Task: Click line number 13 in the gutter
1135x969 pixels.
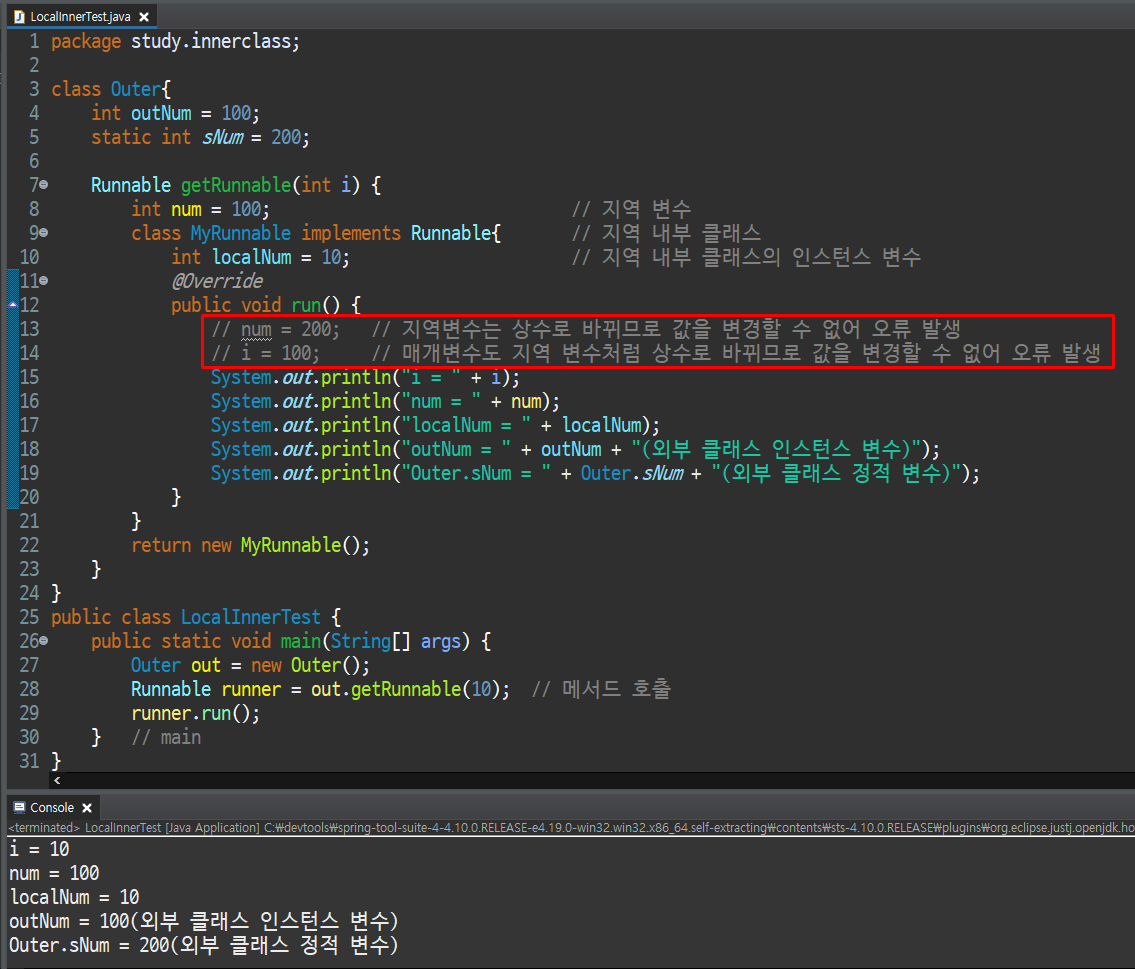Action: click(29, 329)
